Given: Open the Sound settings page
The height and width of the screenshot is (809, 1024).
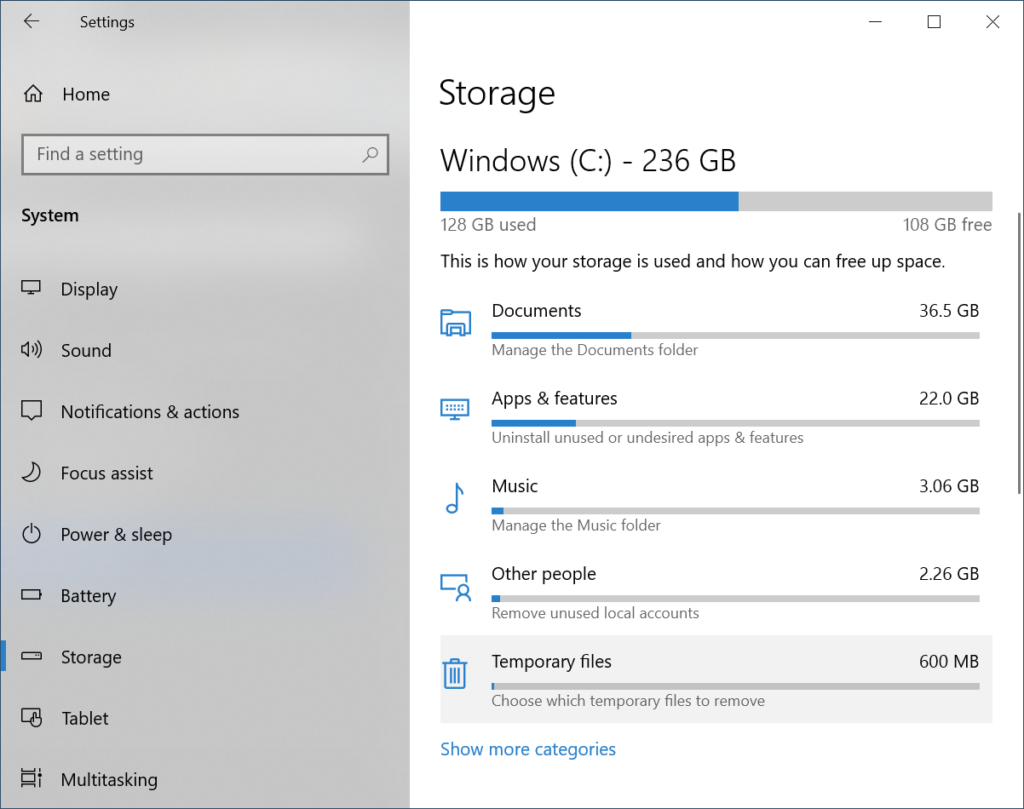Looking at the screenshot, I should point(205,350).
